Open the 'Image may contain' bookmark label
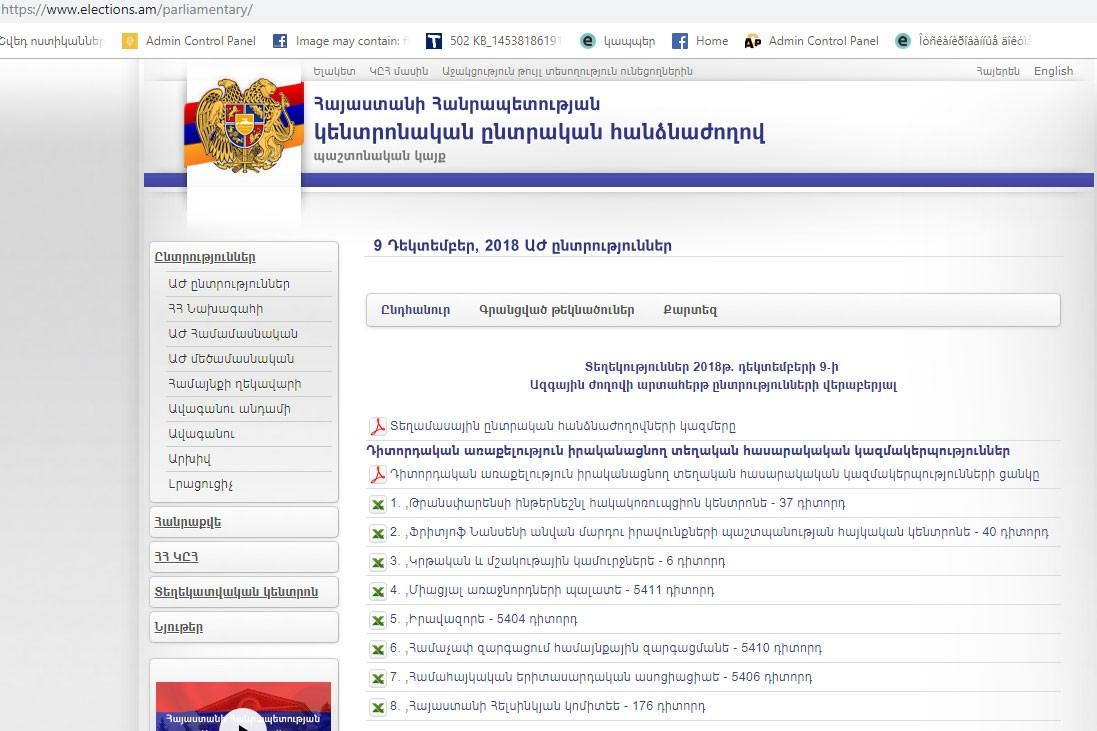This screenshot has width=1097, height=731. pos(352,41)
